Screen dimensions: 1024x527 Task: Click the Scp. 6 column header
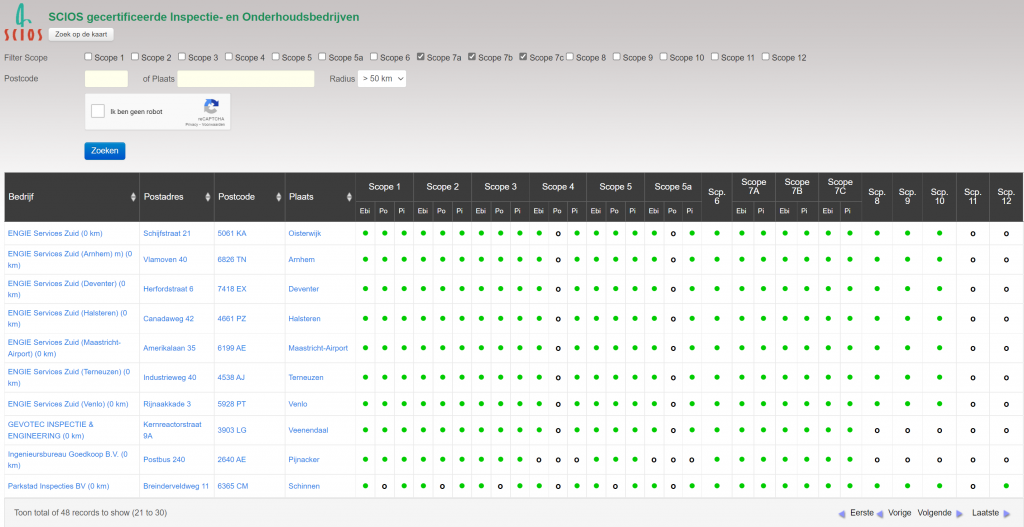pos(717,197)
